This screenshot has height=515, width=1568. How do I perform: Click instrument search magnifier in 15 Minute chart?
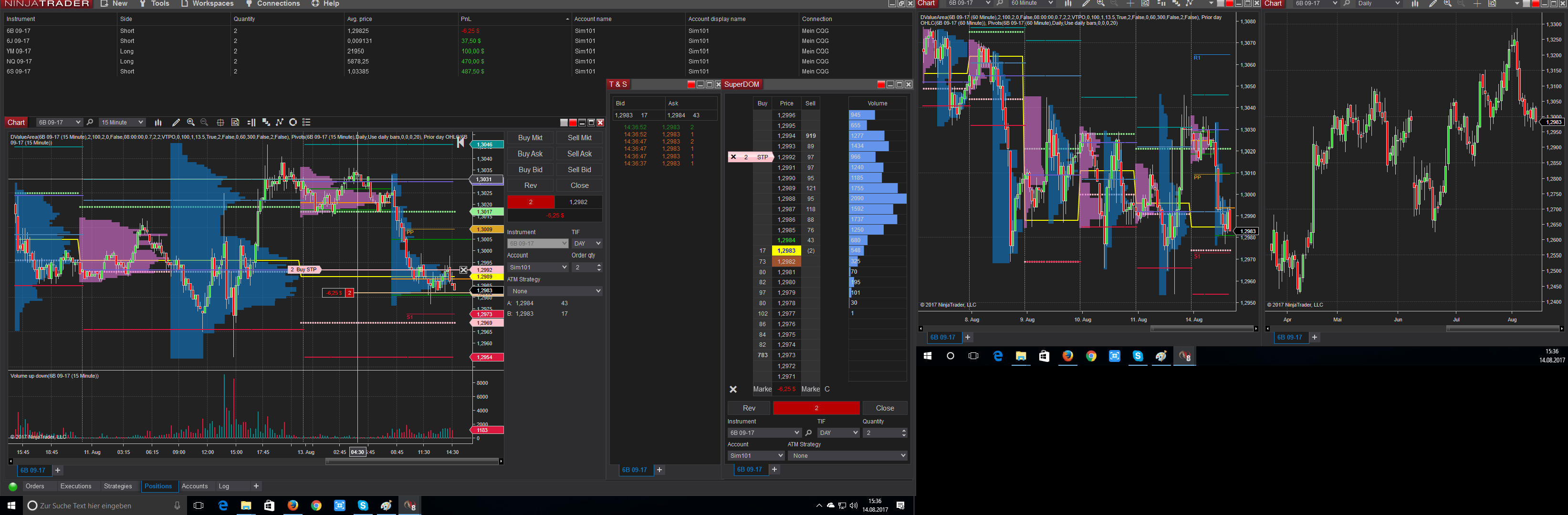pyautogui.click(x=90, y=122)
